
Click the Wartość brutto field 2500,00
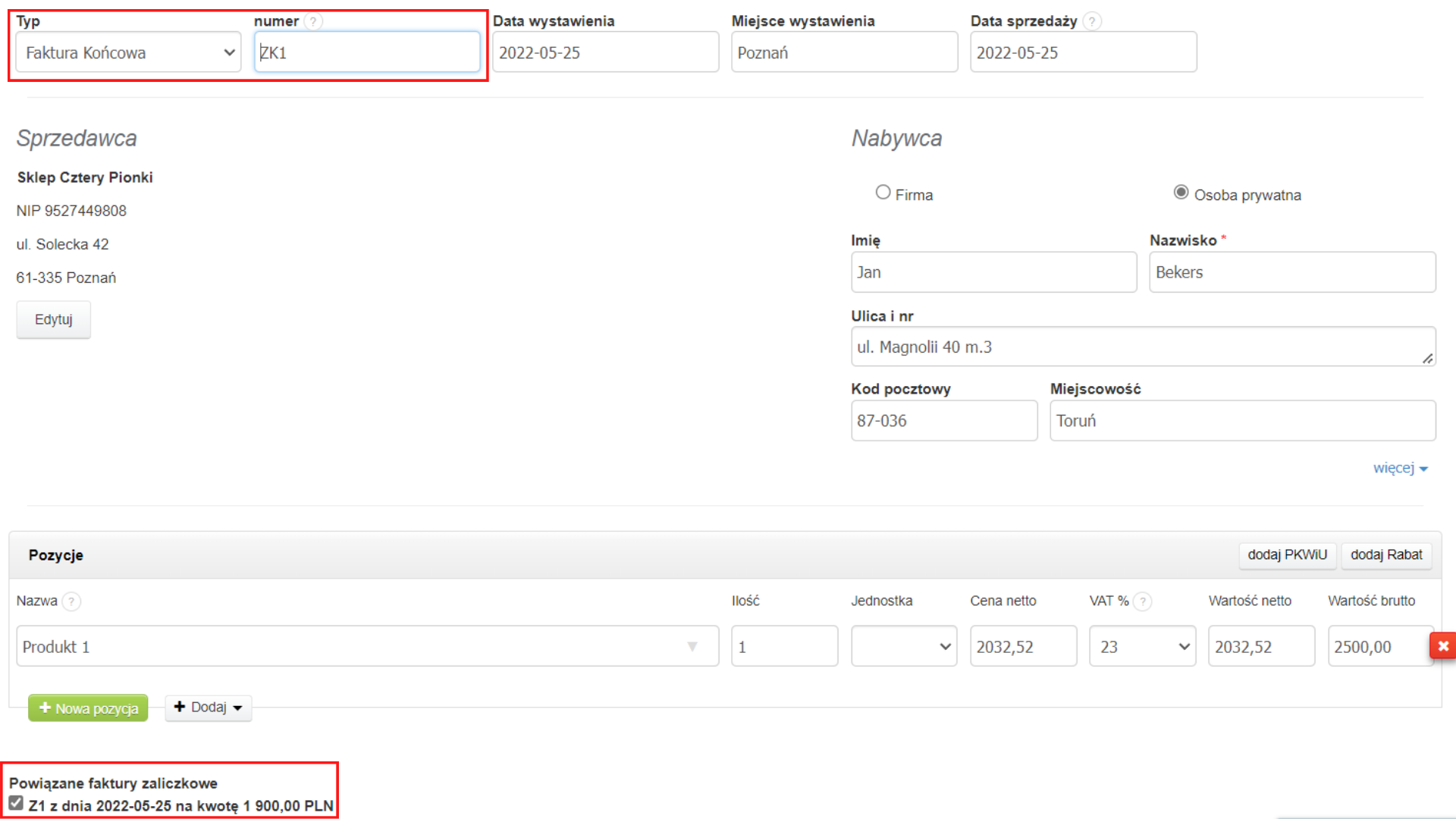[1379, 646]
